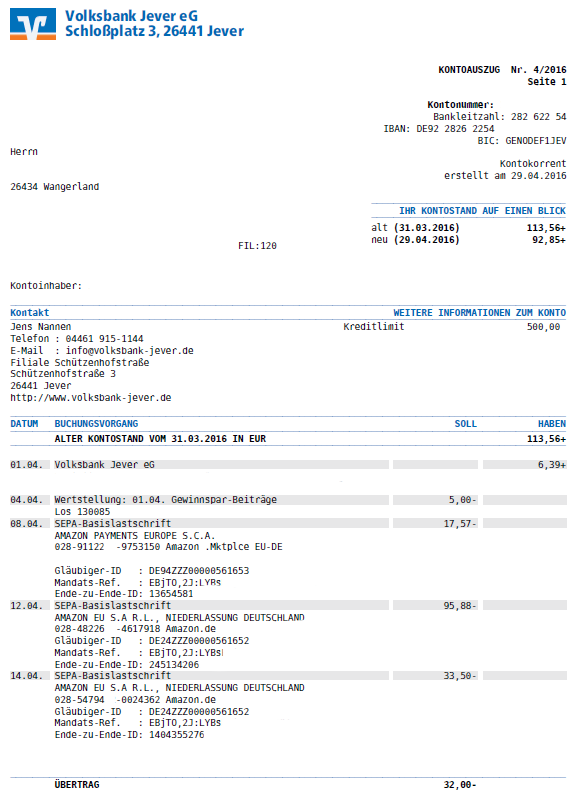Open the http://www.volksbank-jever.de link

click(x=91, y=397)
